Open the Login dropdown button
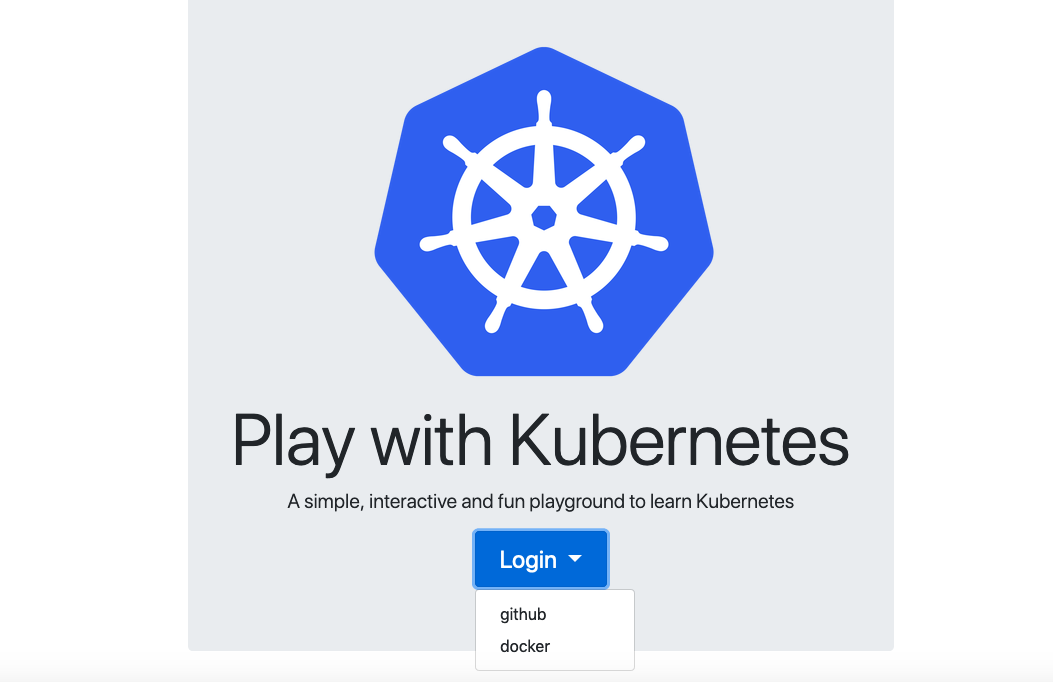The width and height of the screenshot is (1053, 682). (x=541, y=559)
